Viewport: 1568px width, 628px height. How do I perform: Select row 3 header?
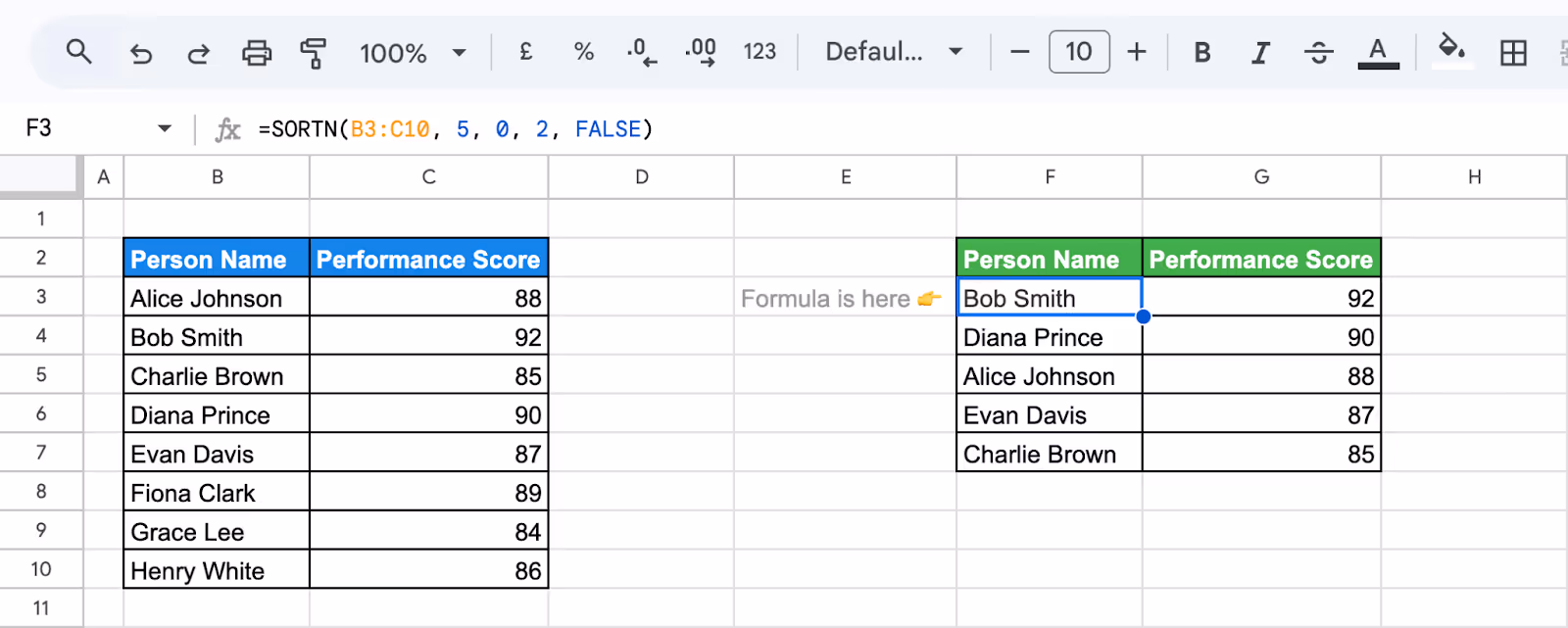tap(41, 297)
